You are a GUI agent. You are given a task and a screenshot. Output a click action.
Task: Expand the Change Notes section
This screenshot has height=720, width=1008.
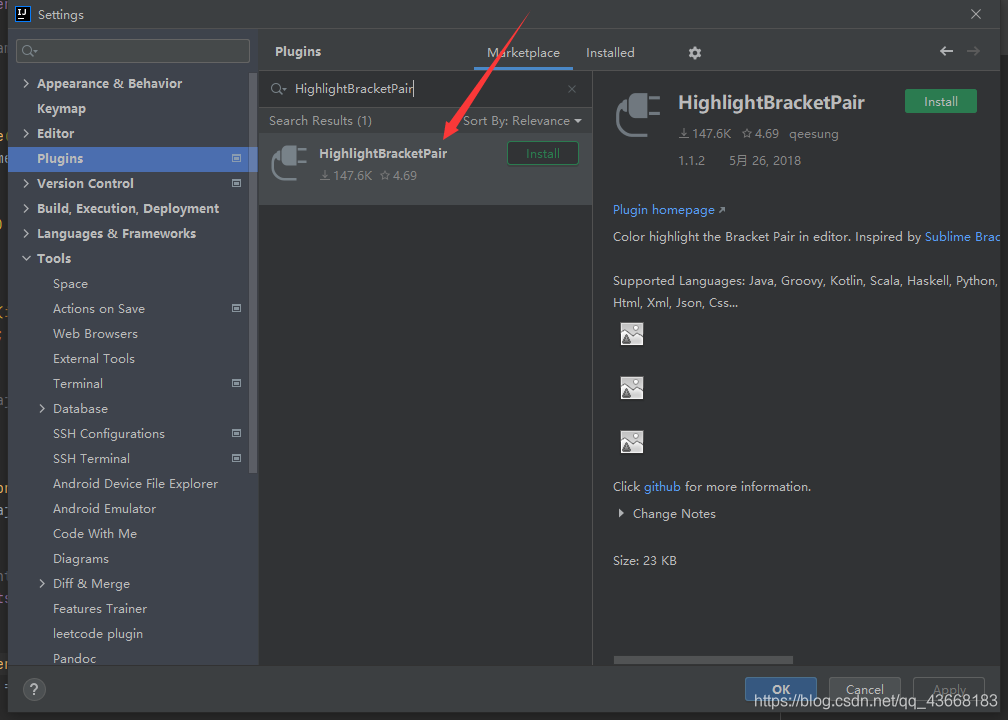pyautogui.click(x=621, y=514)
